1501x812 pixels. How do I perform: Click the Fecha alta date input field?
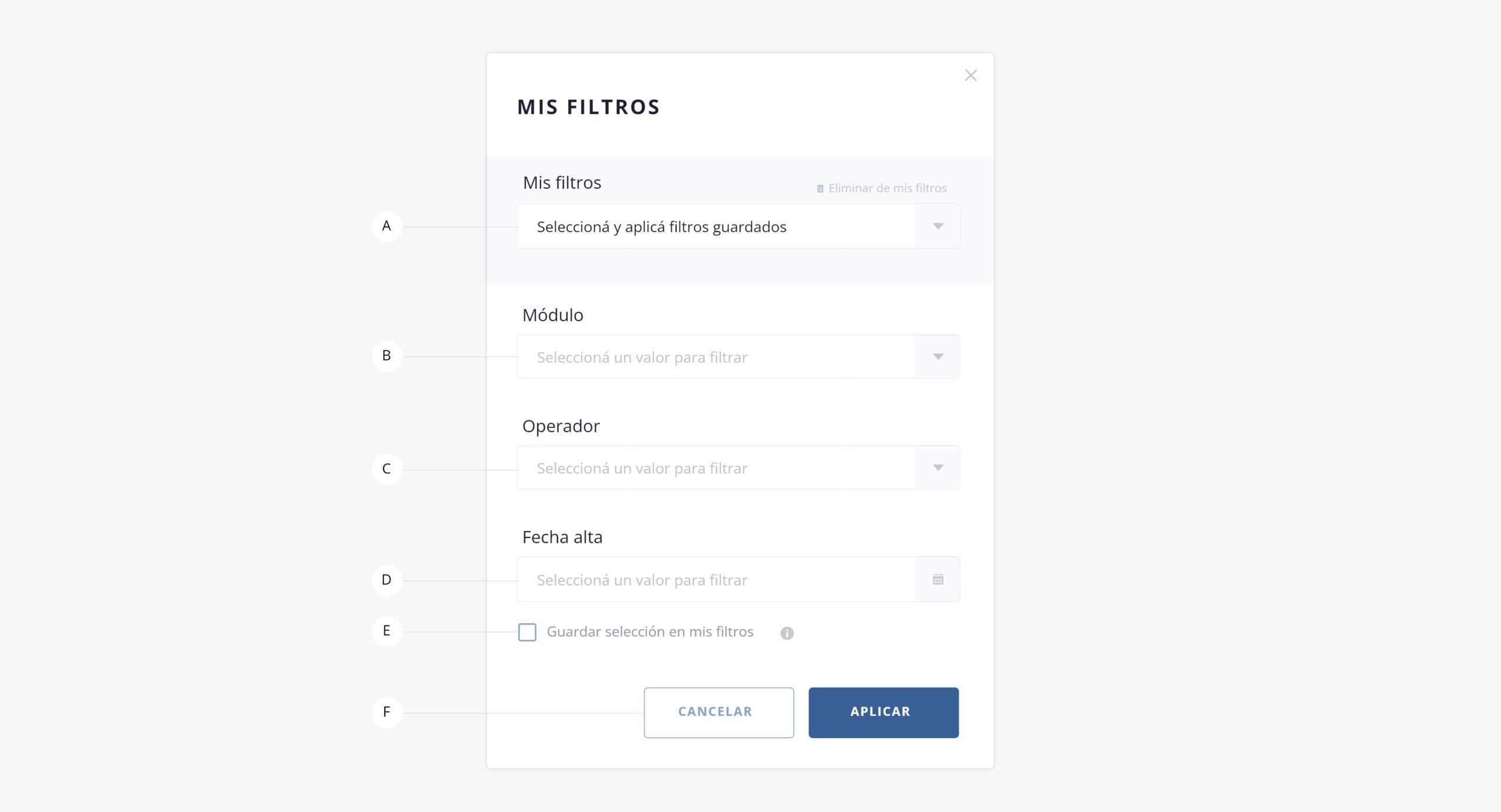(716, 579)
